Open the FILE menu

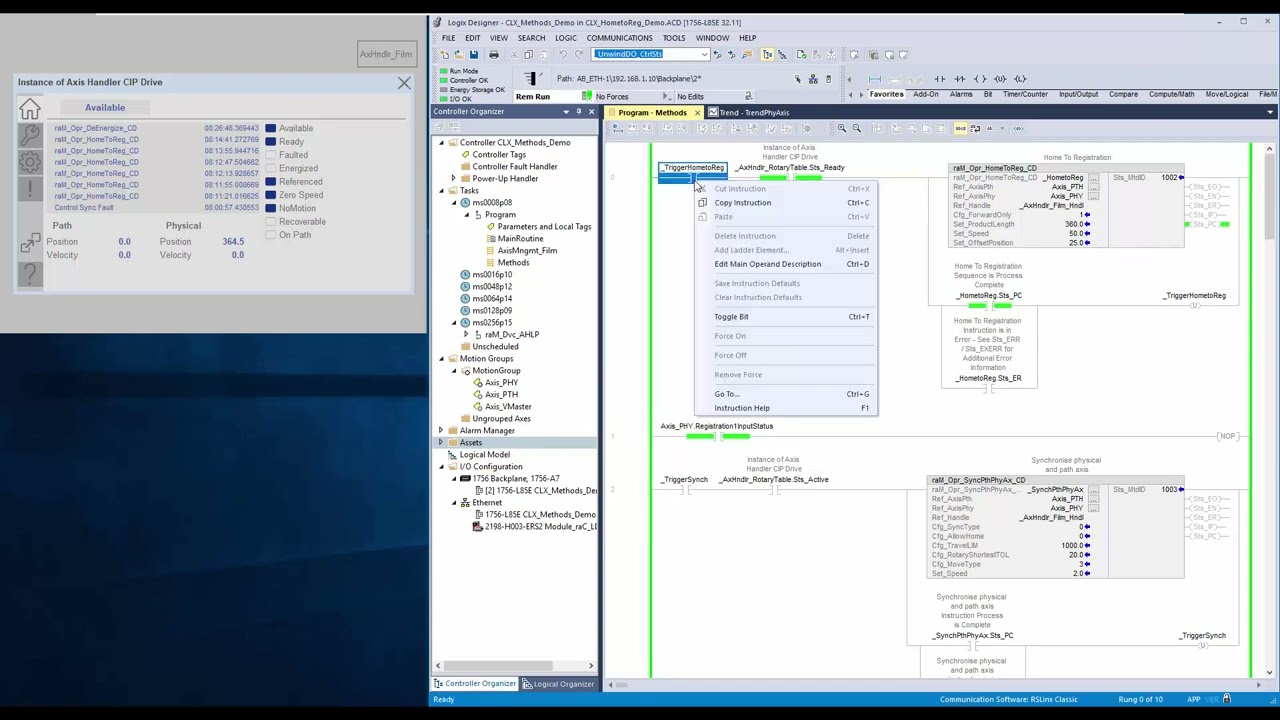448,38
